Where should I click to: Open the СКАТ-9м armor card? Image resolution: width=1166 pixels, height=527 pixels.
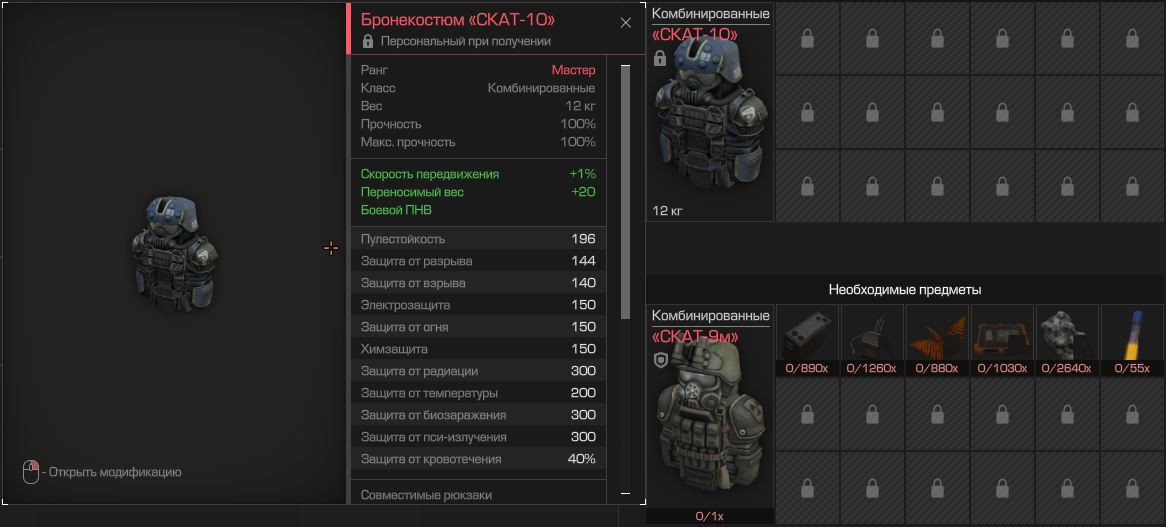(x=710, y=413)
